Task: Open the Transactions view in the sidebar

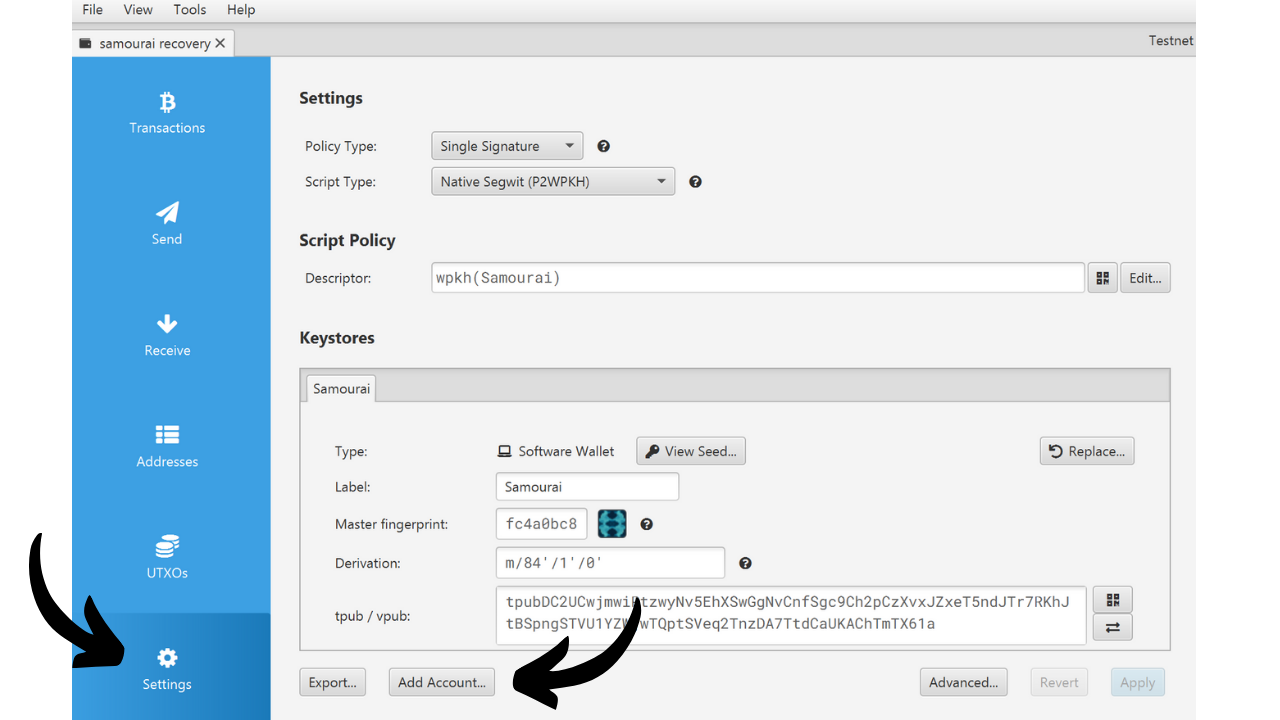Action: coord(167,113)
